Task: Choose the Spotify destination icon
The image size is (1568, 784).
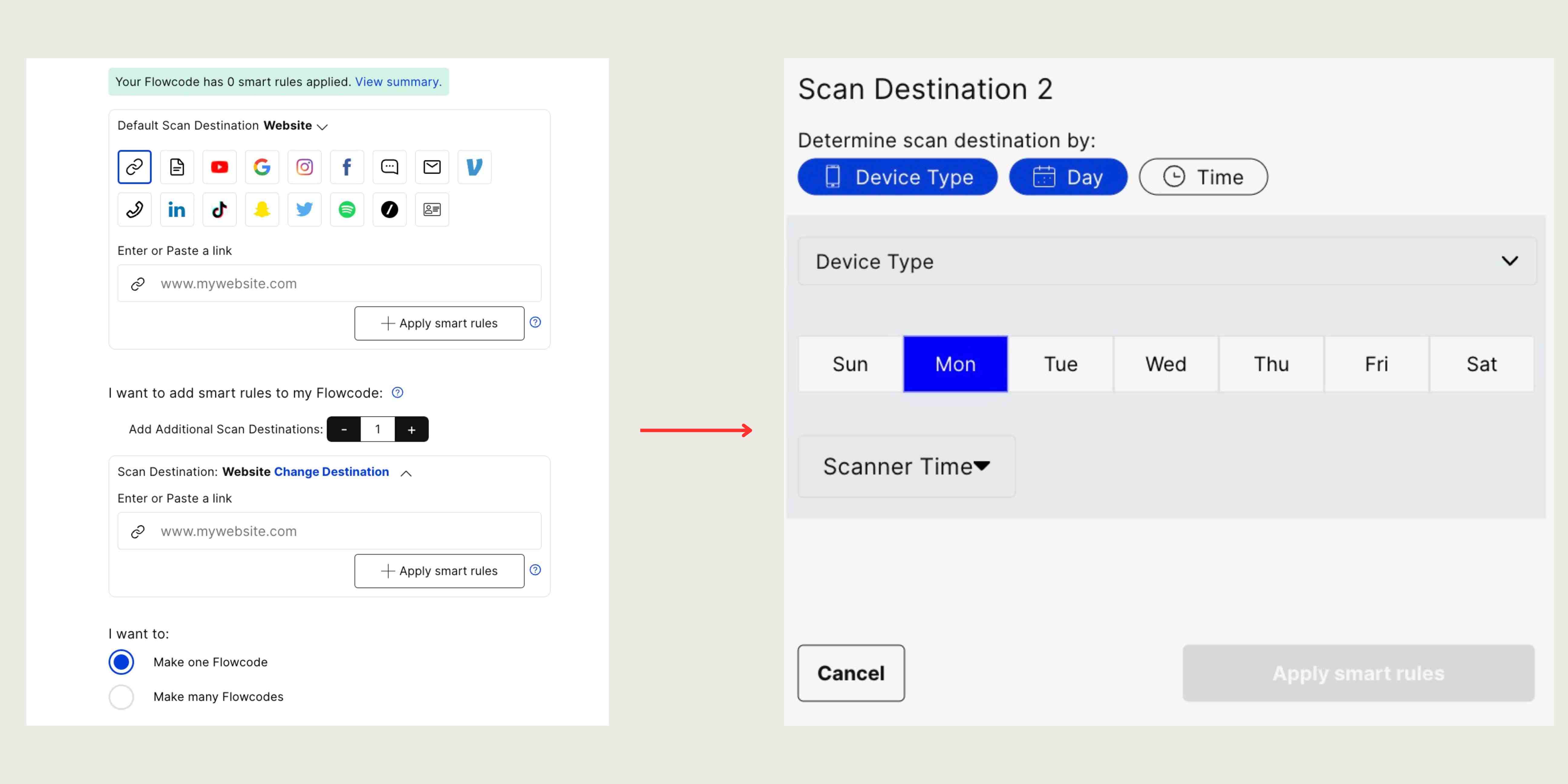Action: [347, 209]
